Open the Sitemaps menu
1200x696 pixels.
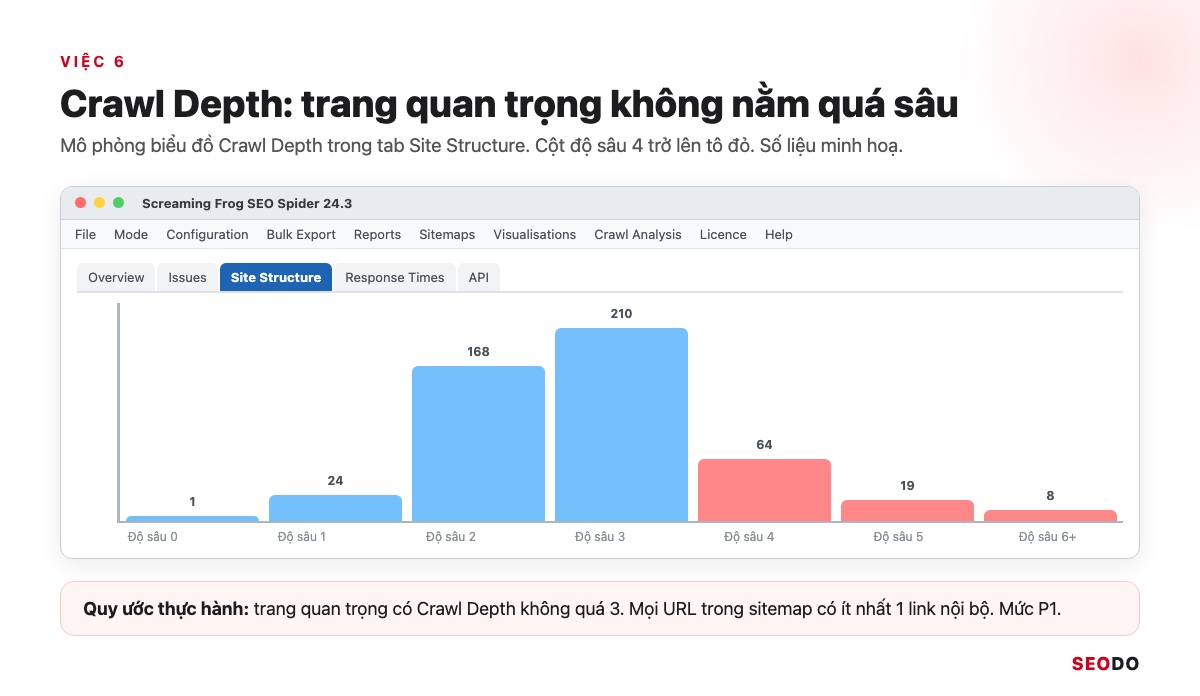coord(447,234)
